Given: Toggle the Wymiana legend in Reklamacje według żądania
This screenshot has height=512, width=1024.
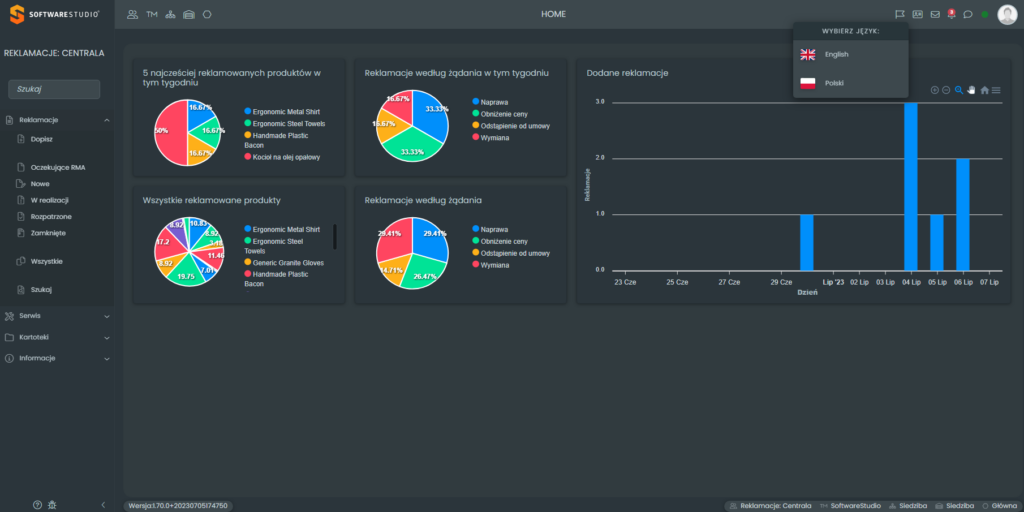Looking at the screenshot, I should (x=494, y=265).
